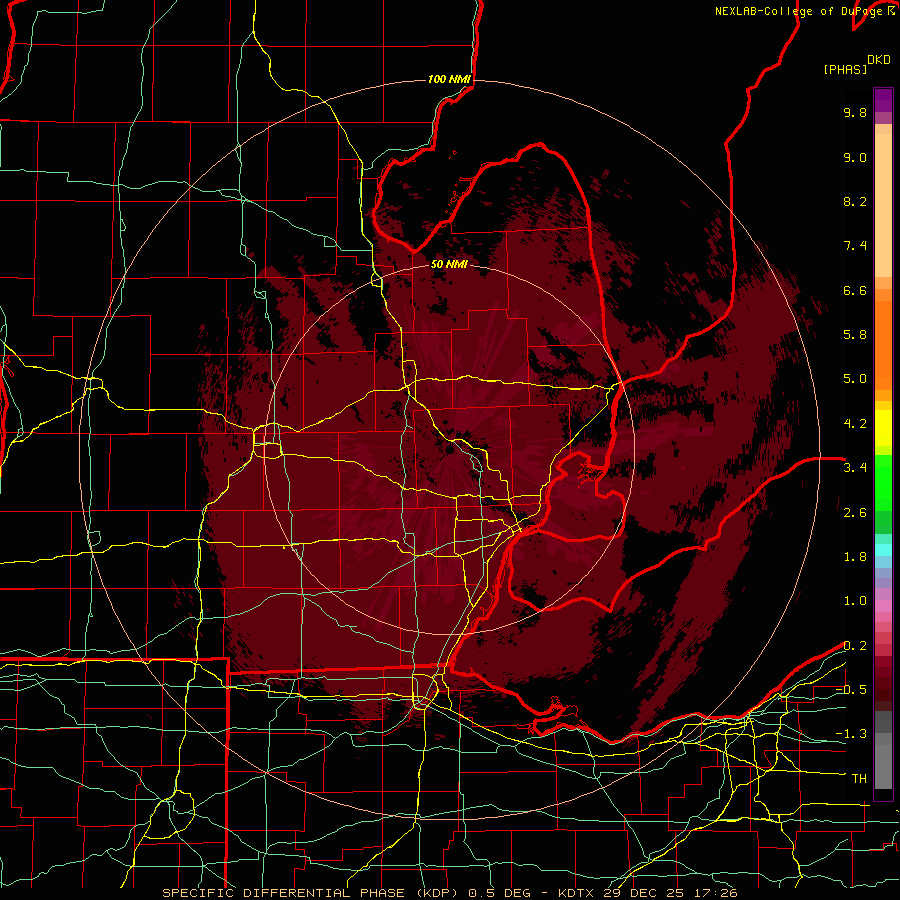900x900 pixels.
Task: Select the -1.3 legend value
Action: (x=851, y=734)
